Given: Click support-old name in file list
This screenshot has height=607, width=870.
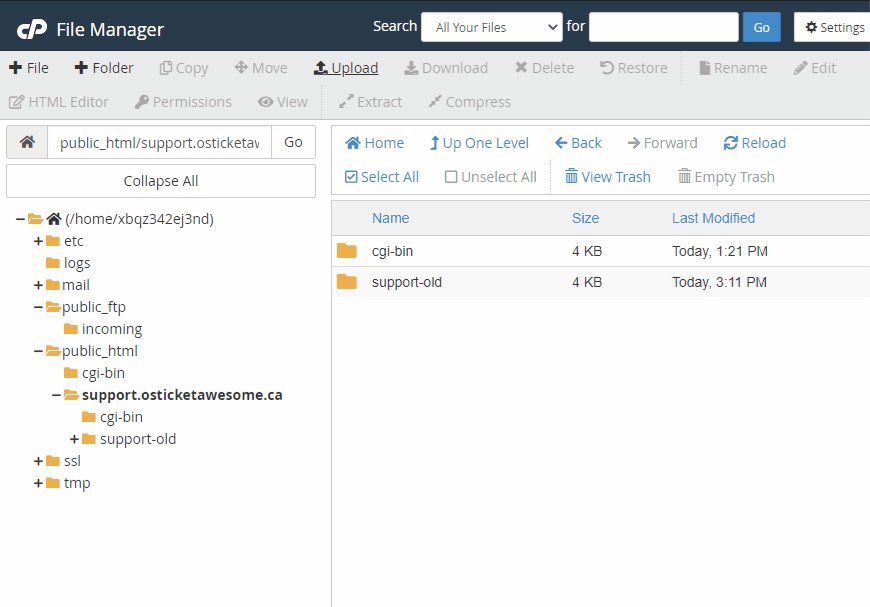Looking at the screenshot, I should click(407, 282).
